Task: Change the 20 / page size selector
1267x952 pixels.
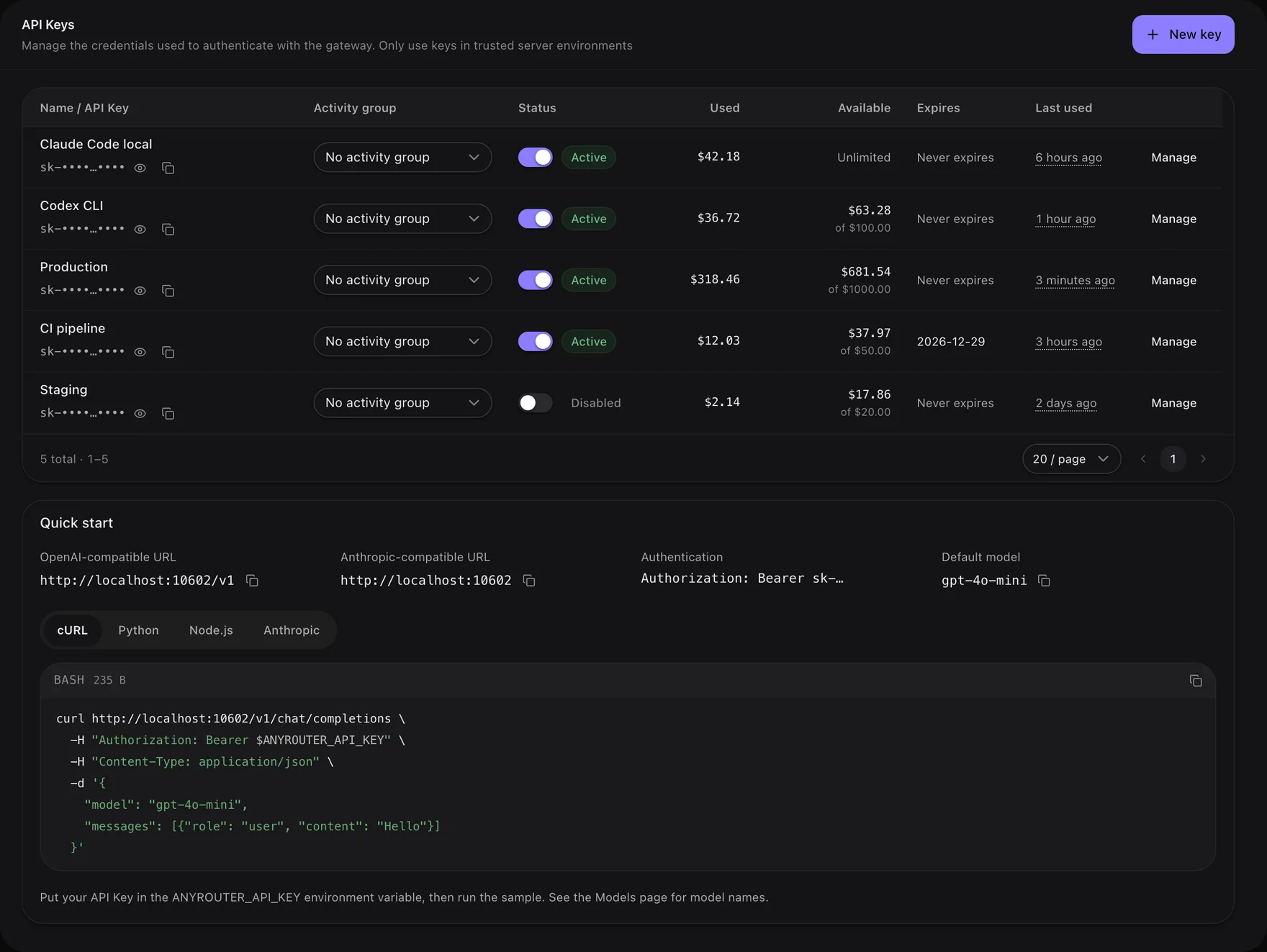Action: (x=1071, y=459)
